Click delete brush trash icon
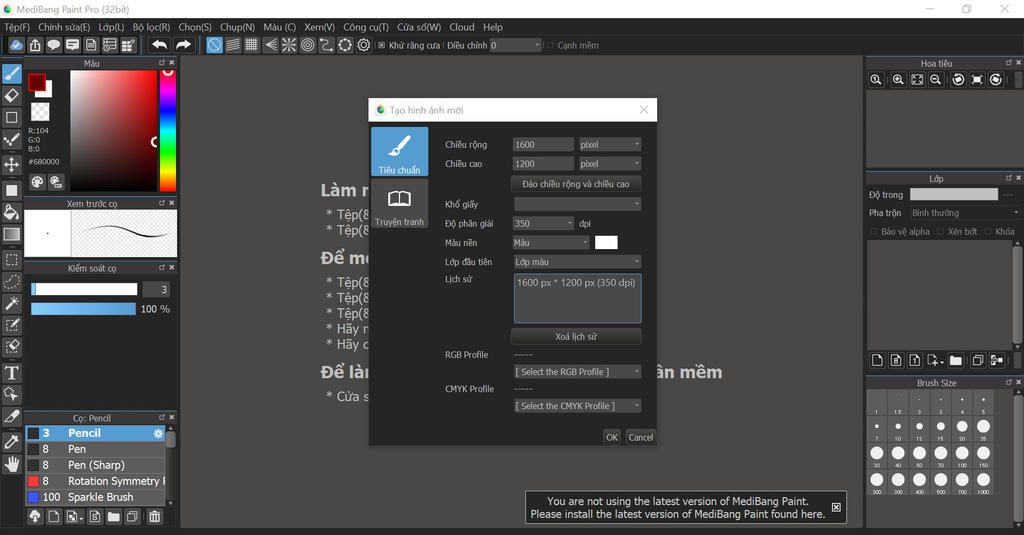 154,517
